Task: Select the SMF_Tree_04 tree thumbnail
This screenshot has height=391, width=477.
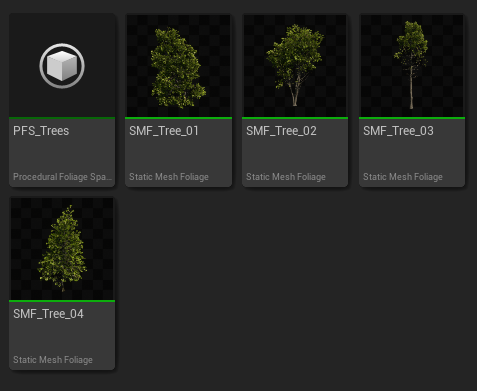Action: coord(62,249)
